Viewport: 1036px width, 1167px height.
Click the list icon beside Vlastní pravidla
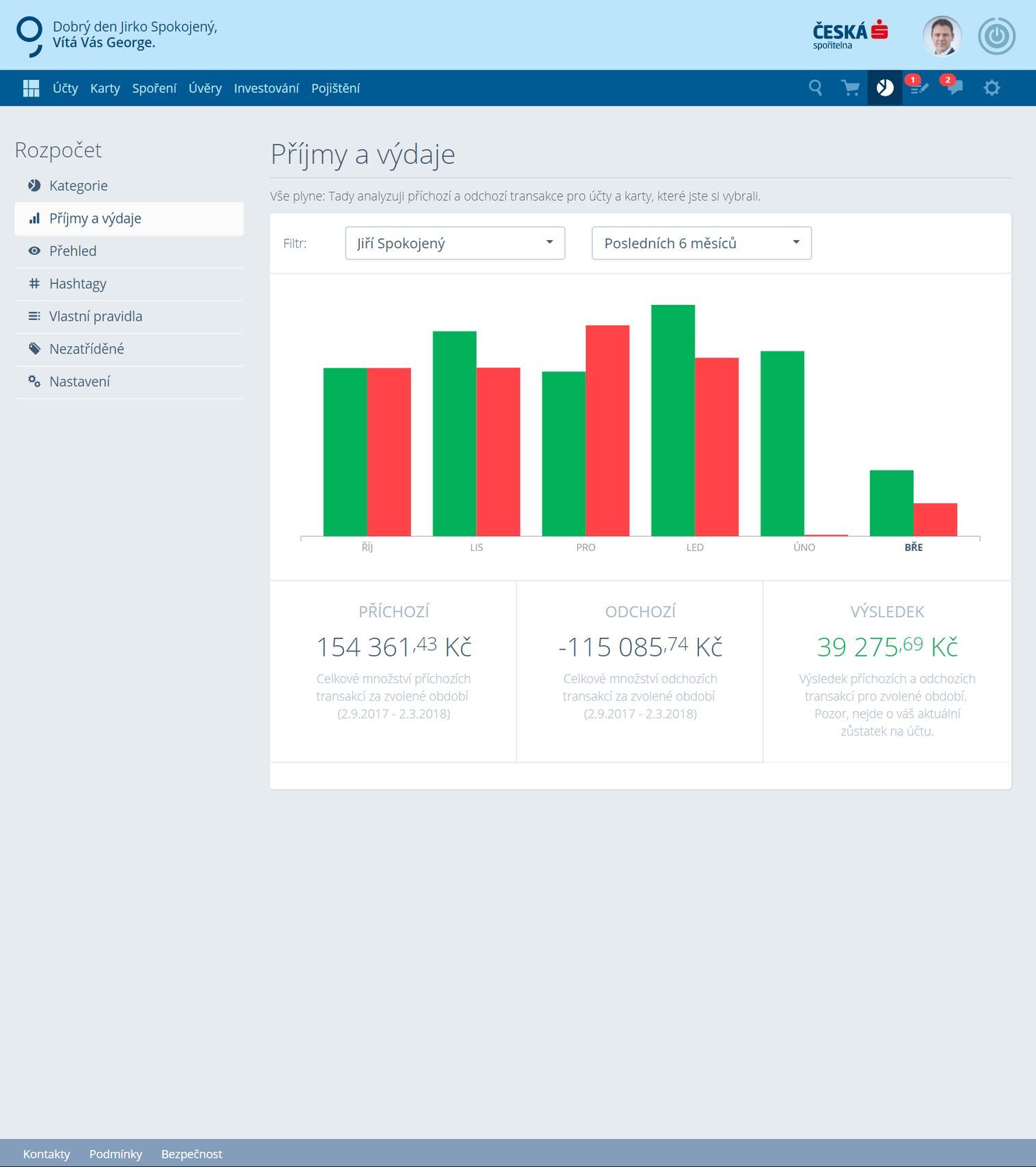34,316
